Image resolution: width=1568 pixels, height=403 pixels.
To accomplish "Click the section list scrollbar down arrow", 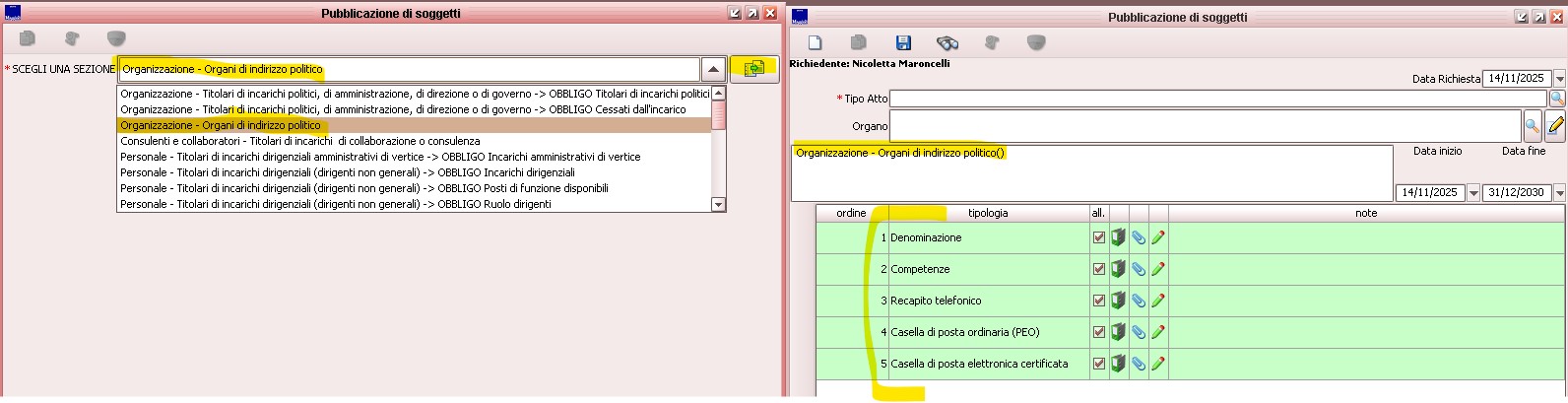I will click(x=718, y=204).
